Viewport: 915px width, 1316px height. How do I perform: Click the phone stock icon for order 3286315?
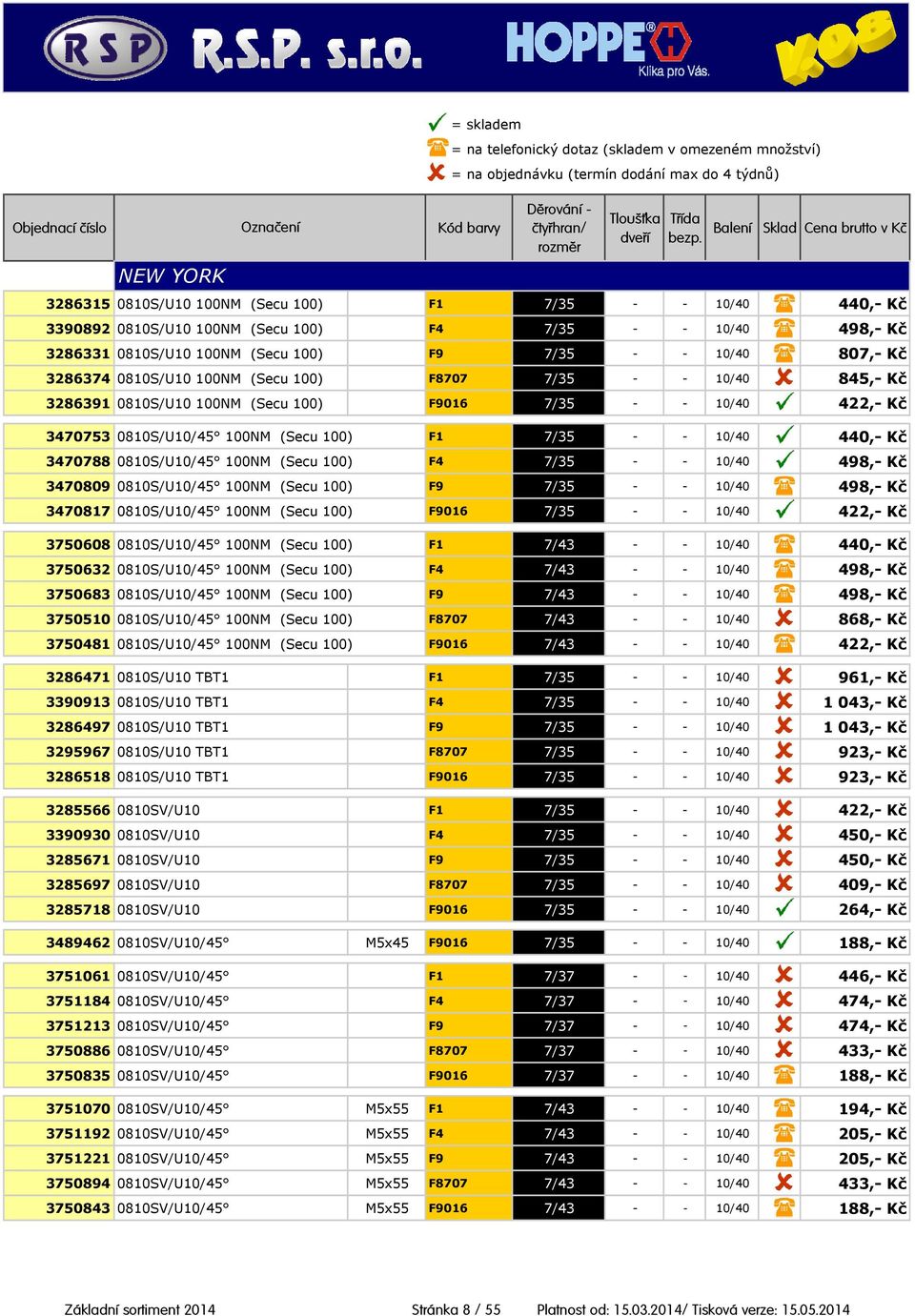(783, 303)
